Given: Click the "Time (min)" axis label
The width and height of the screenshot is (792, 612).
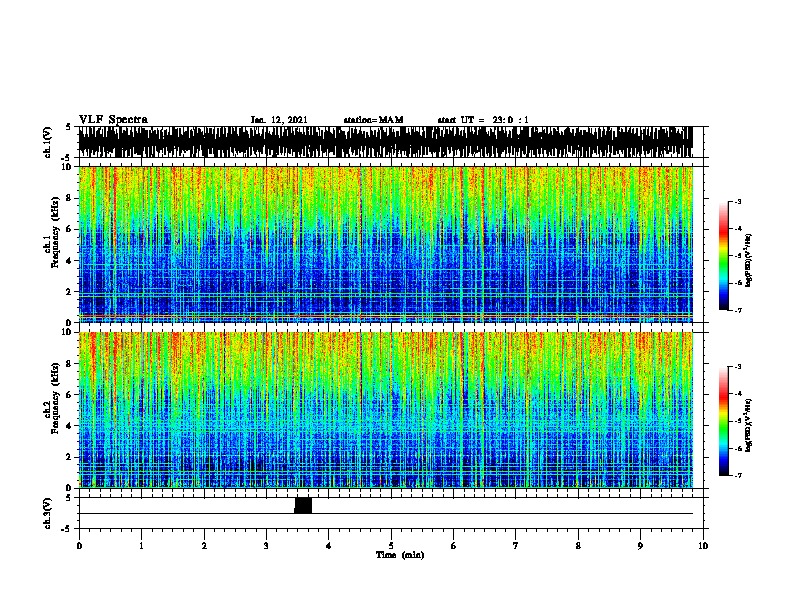Looking at the screenshot, I should click(x=400, y=555).
